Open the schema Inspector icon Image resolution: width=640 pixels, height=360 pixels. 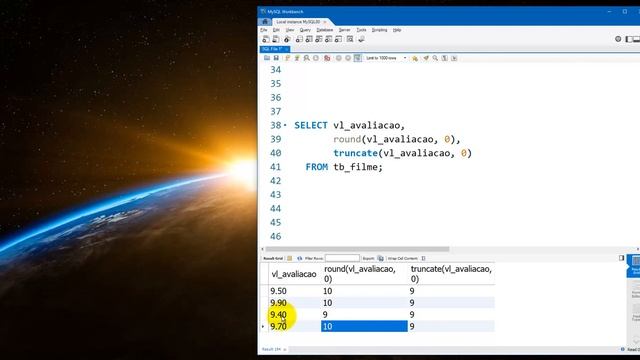pyautogui.click(x=287, y=39)
